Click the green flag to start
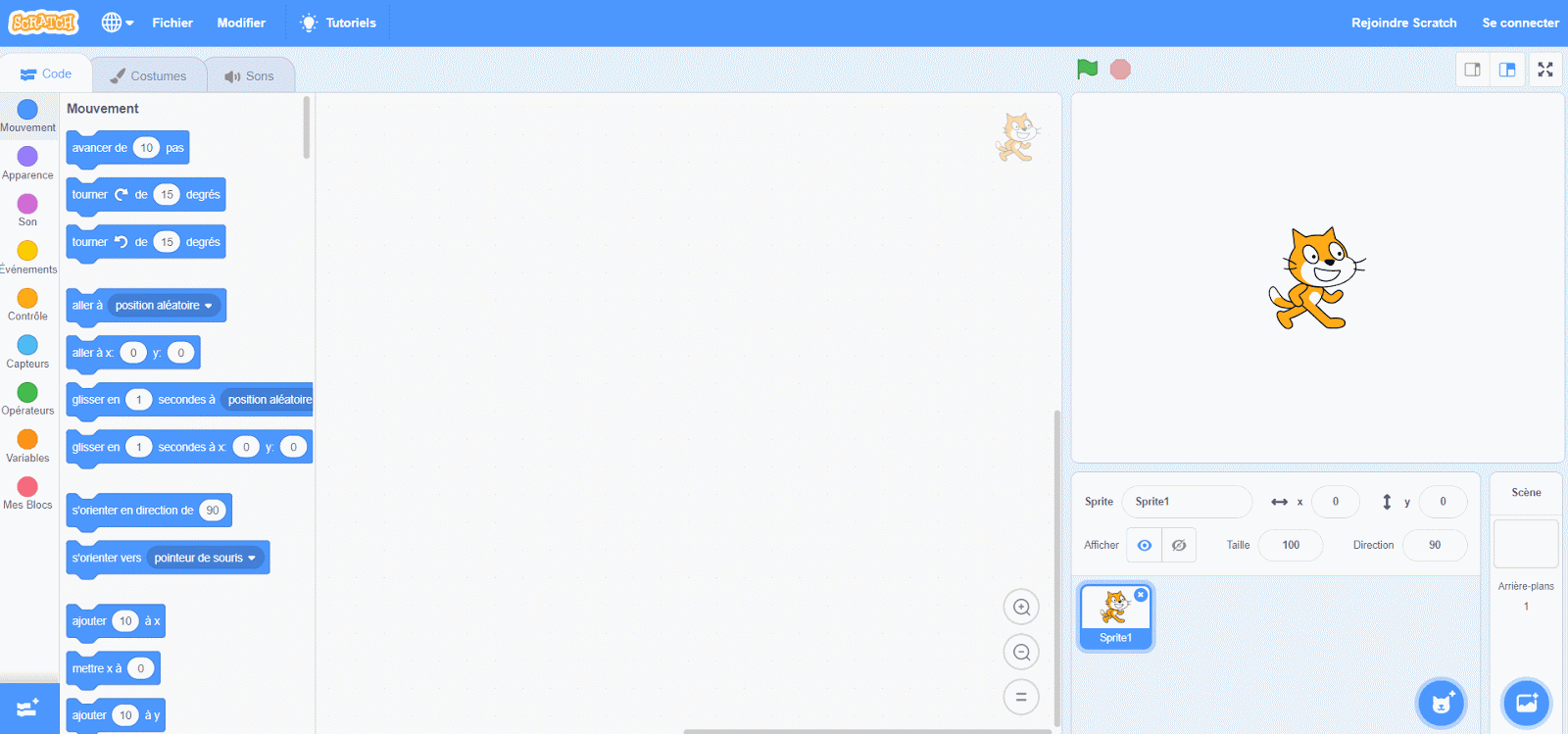The width and height of the screenshot is (1568, 734). point(1087,69)
